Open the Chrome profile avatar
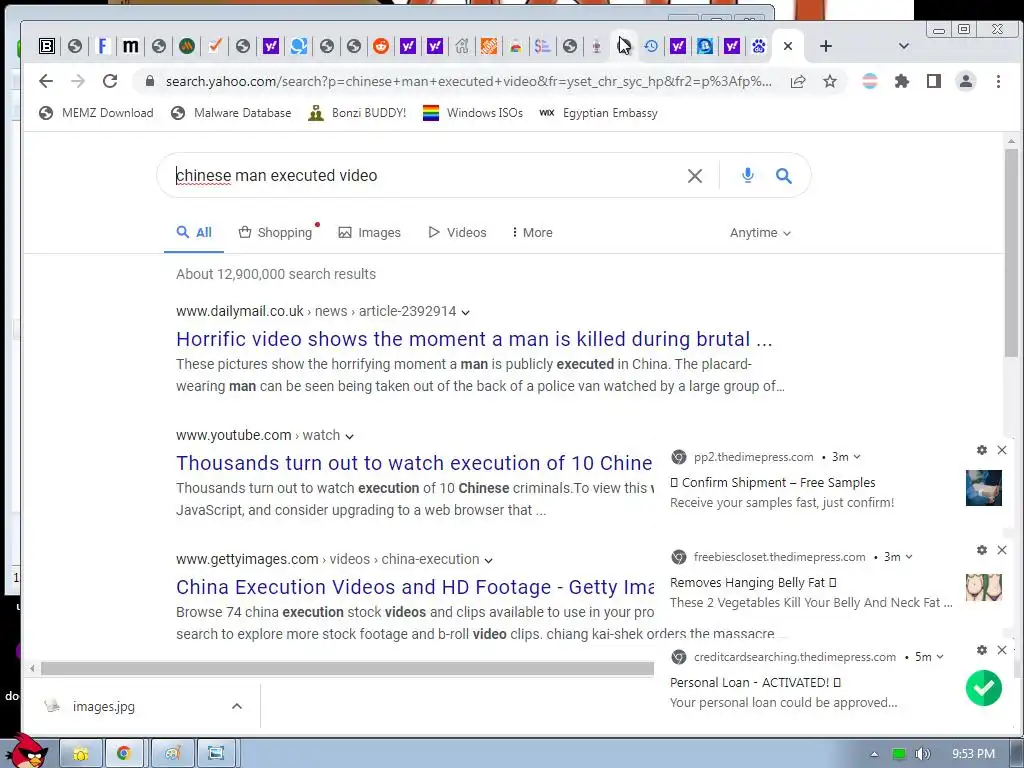Image resolution: width=1024 pixels, height=768 pixels. 965,81
